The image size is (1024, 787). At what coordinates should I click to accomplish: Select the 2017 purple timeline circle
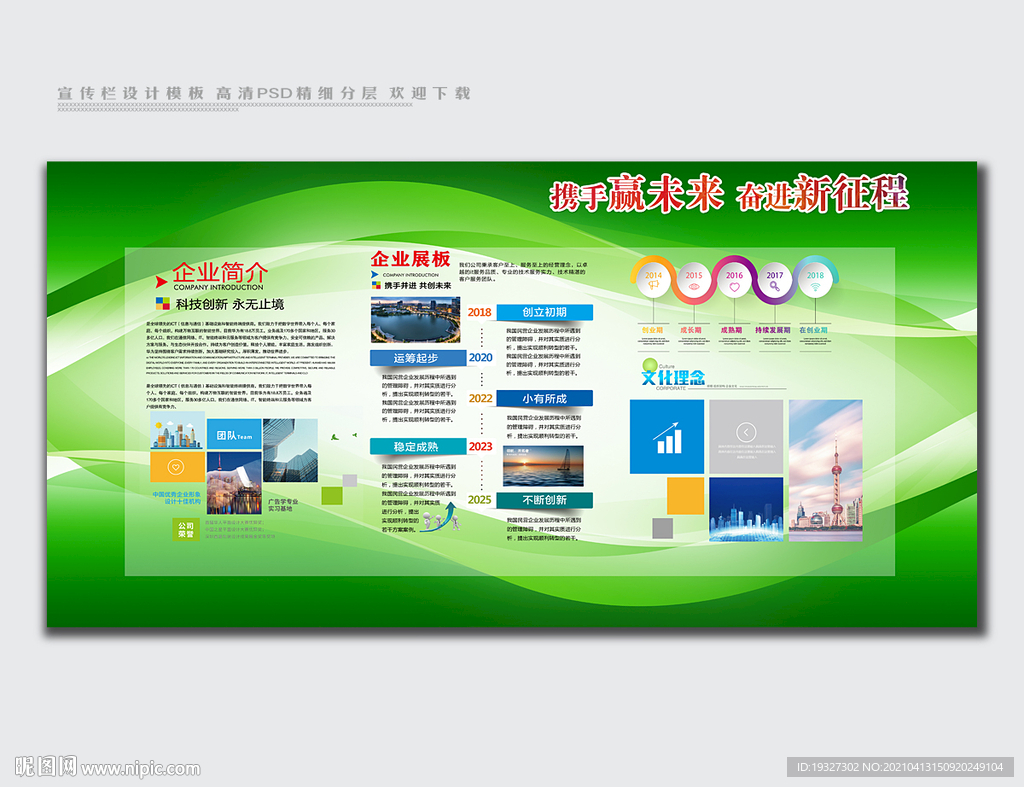(x=775, y=280)
